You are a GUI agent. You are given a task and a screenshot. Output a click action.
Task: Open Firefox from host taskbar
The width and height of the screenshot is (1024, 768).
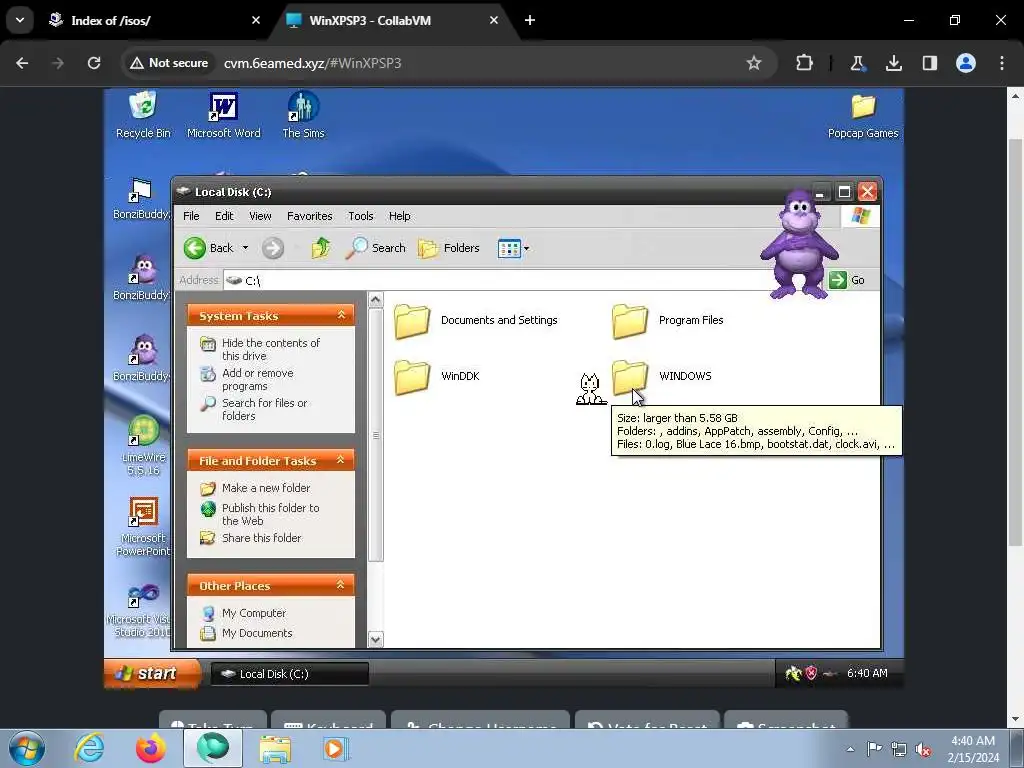tap(151, 748)
